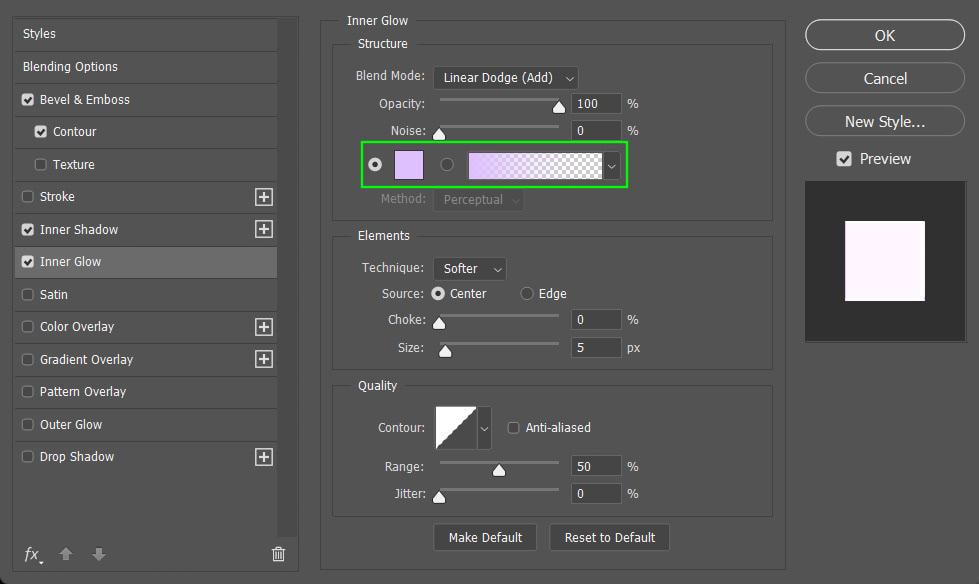Enable the Texture checkbox
Screen dimensions: 979x584
tap(41, 164)
